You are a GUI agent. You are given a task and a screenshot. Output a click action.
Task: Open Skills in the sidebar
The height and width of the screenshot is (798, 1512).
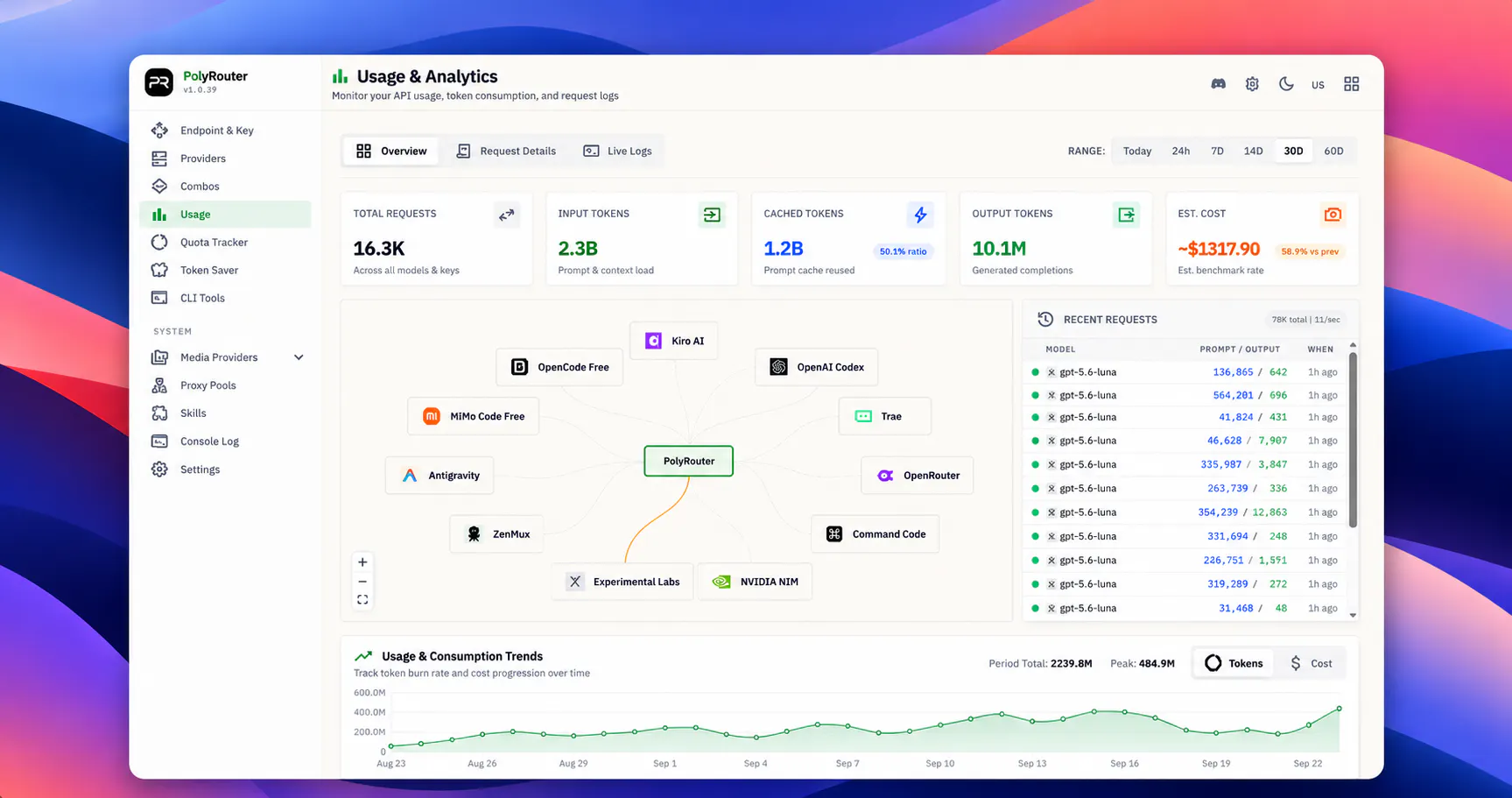click(x=225, y=413)
